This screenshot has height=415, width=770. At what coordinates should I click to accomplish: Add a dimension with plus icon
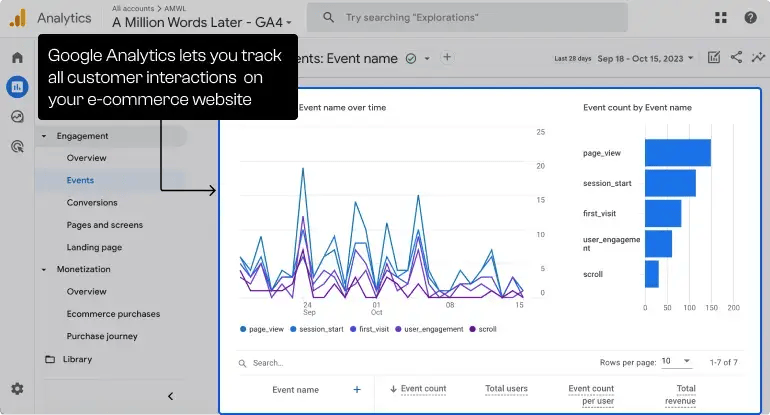pos(357,389)
